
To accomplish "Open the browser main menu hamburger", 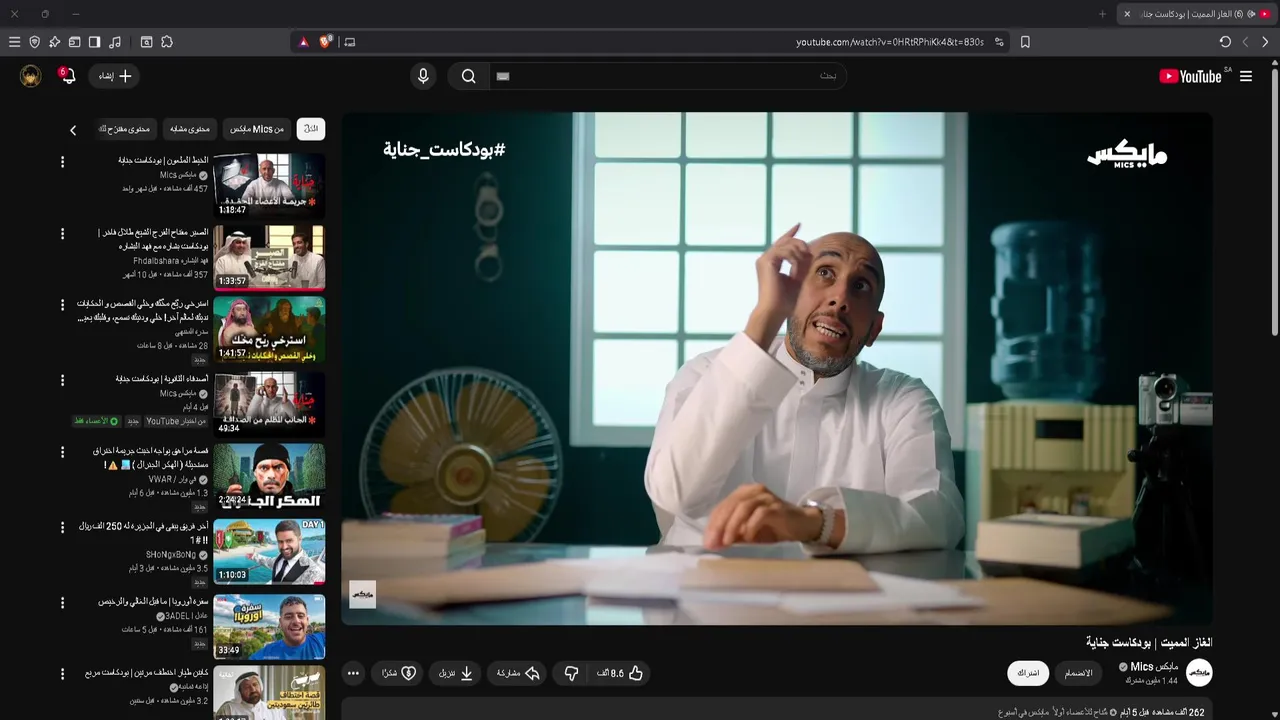I will click(x=14, y=42).
